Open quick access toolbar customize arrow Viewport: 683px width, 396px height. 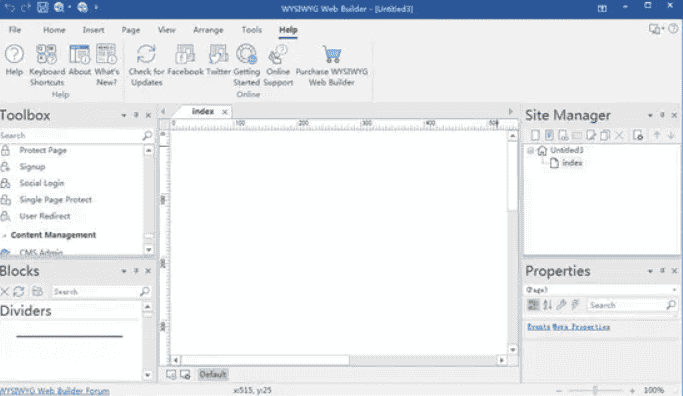[x=96, y=7]
